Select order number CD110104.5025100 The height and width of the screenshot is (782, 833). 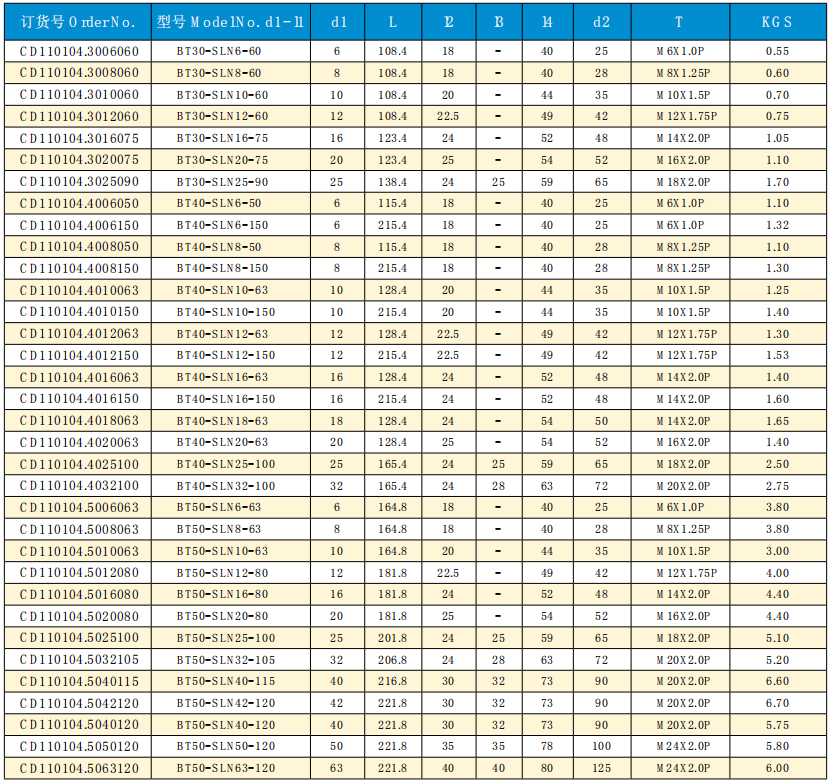(x=79, y=638)
